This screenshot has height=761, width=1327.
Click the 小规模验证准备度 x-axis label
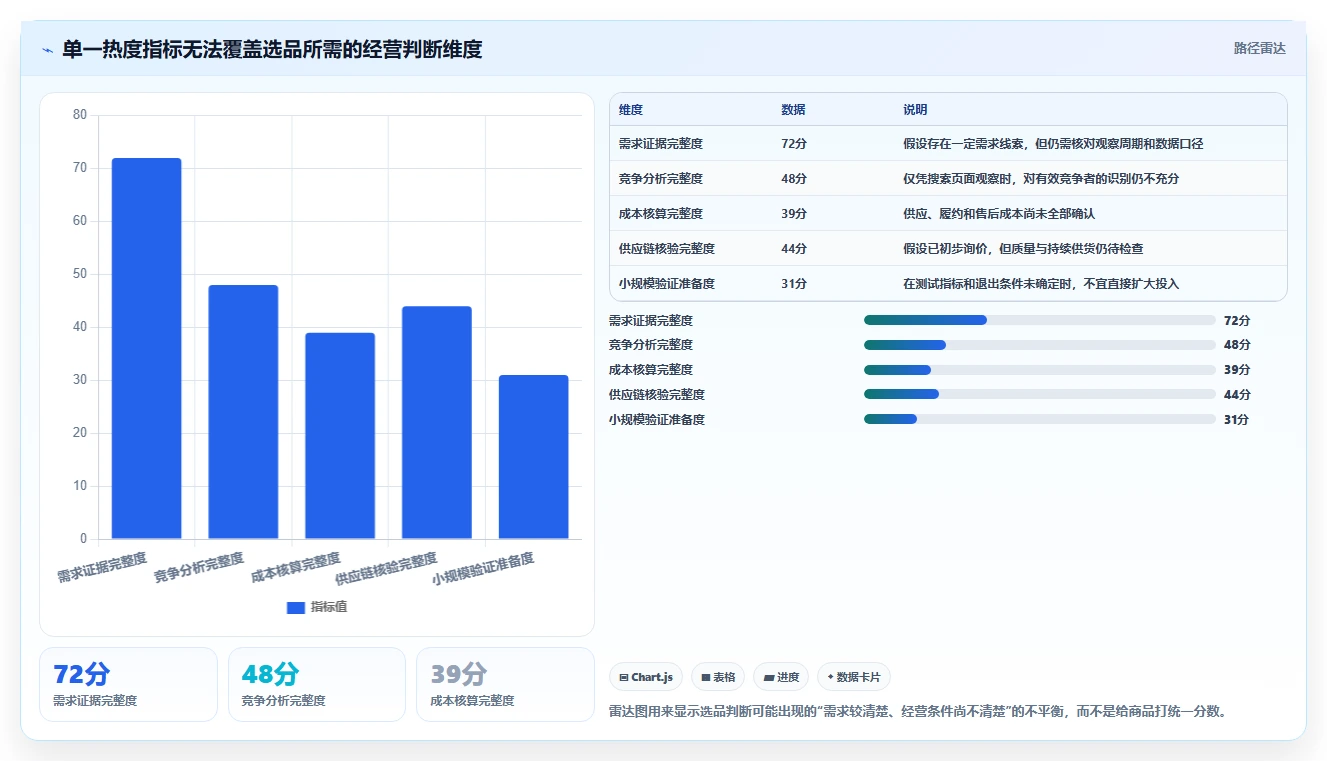pyautogui.click(x=483, y=568)
